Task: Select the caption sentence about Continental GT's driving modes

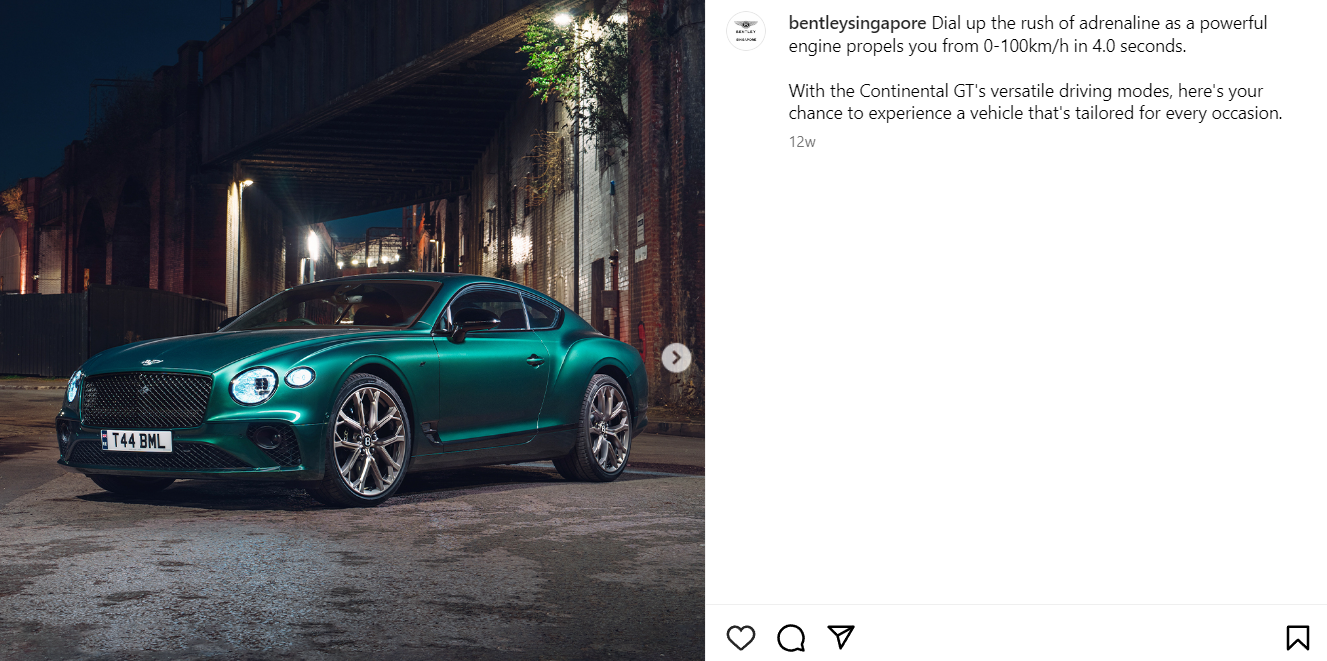Action: [x=1035, y=102]
